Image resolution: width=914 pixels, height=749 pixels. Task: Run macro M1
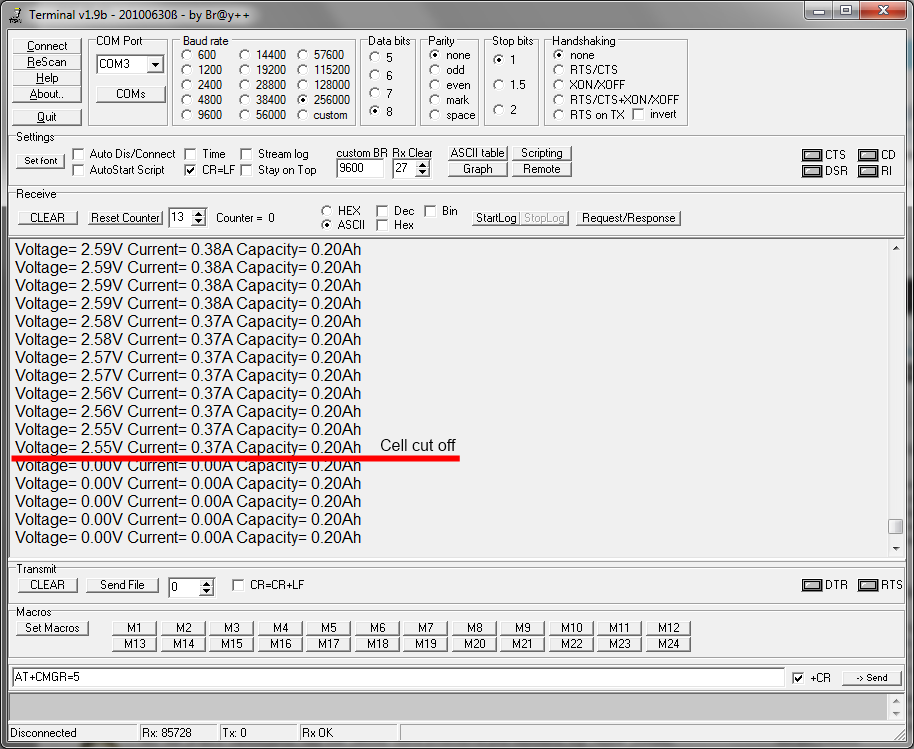point(134,628)
